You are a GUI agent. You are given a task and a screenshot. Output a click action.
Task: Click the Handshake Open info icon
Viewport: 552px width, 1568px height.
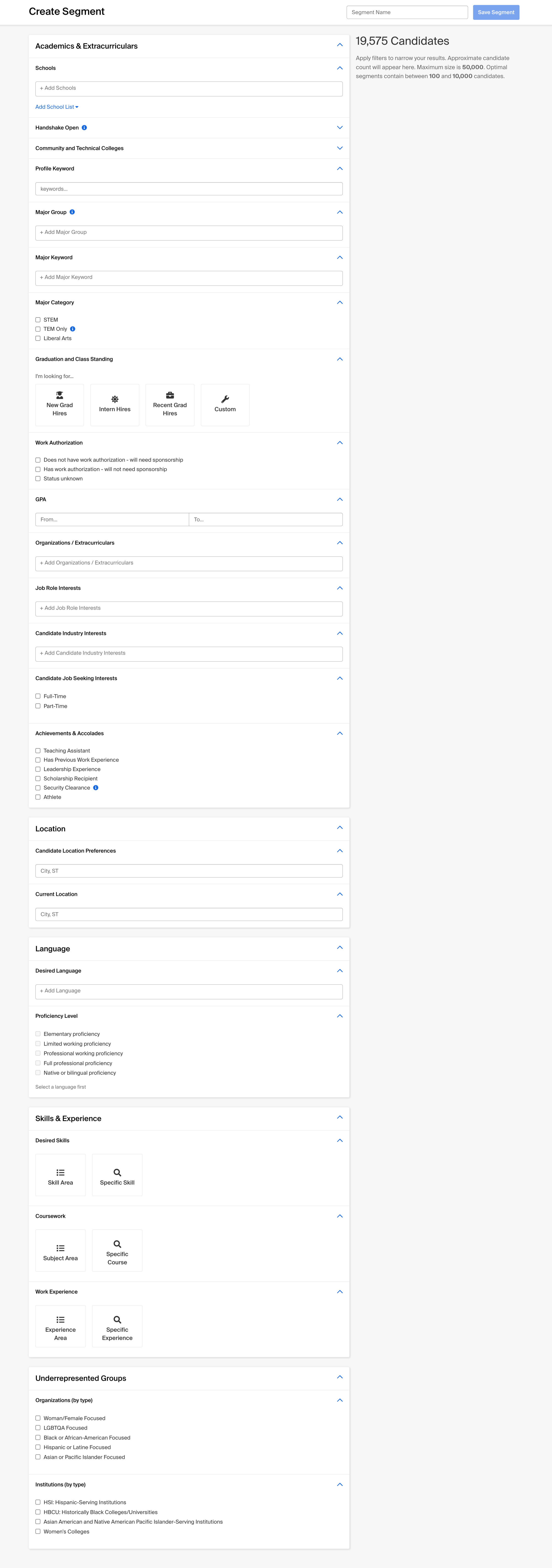click(x=84, y=128)
